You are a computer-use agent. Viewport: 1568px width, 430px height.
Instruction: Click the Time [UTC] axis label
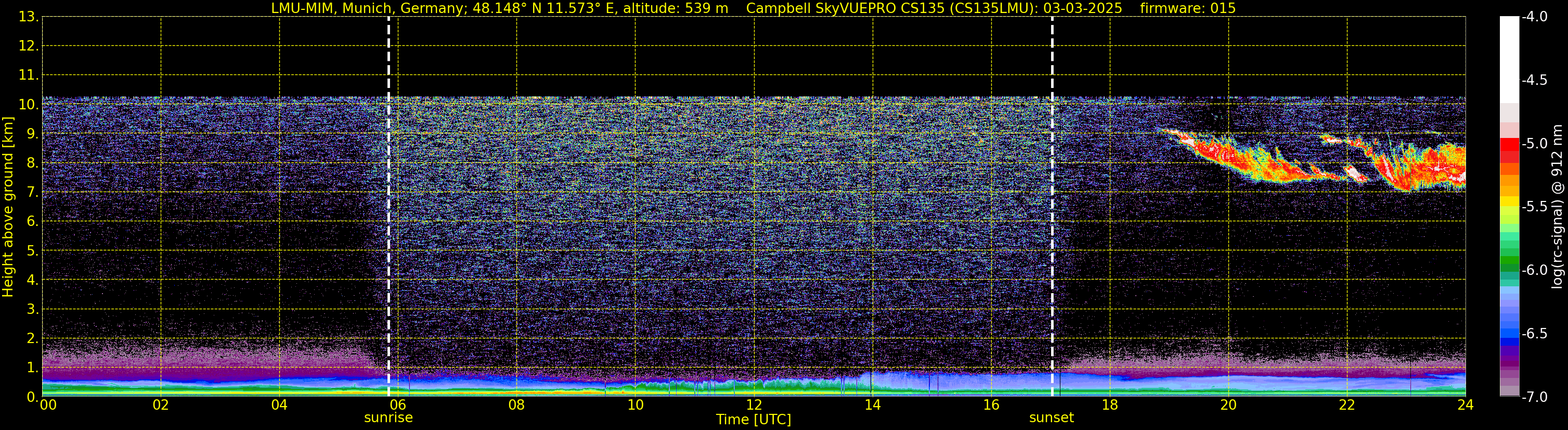coord(754,420)
